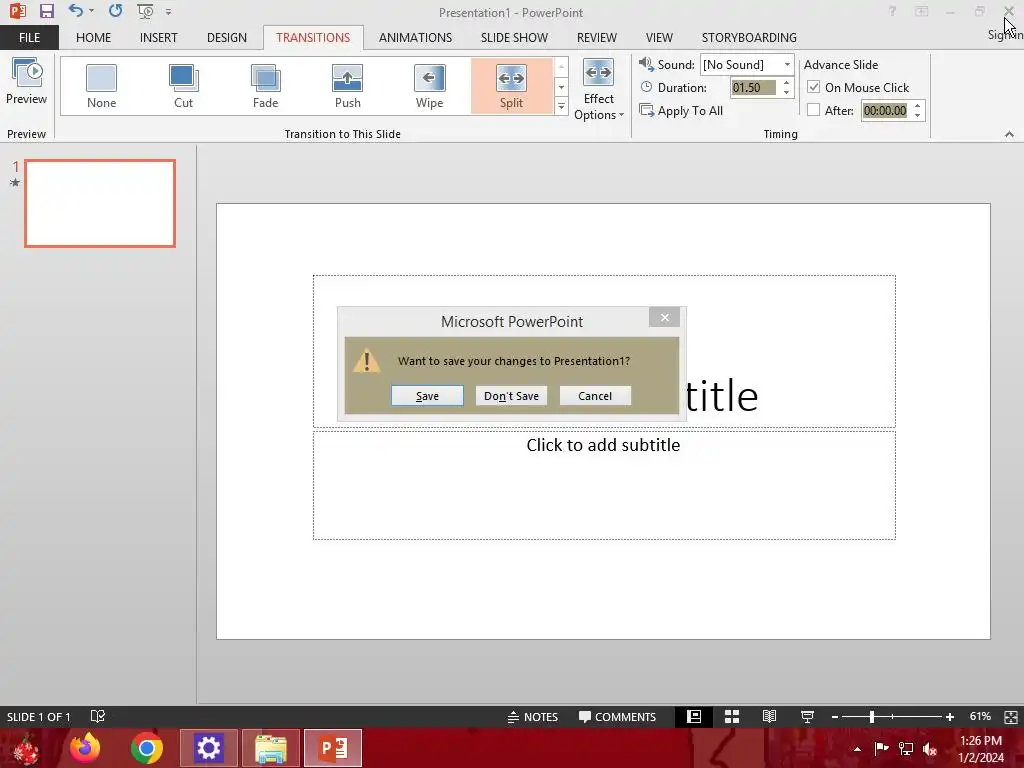Start slideshow from beginning icon in title bar

coord(146,11)
